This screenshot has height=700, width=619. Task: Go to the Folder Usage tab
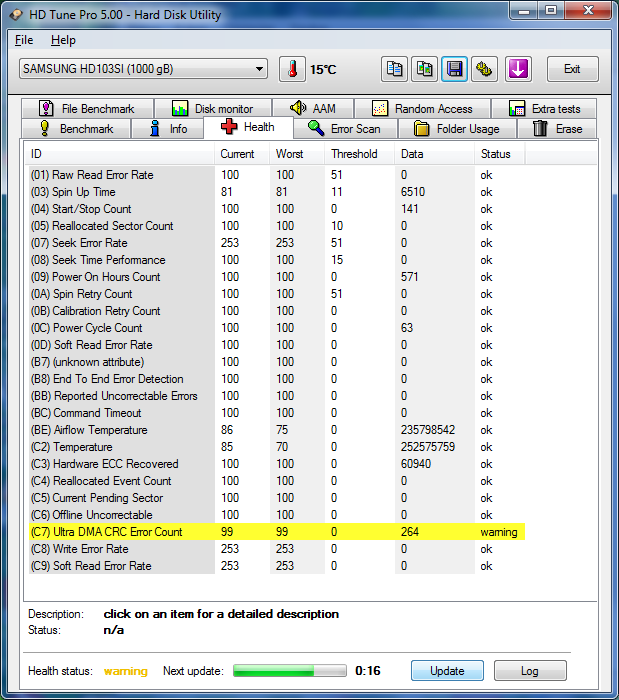coord(457,129)
